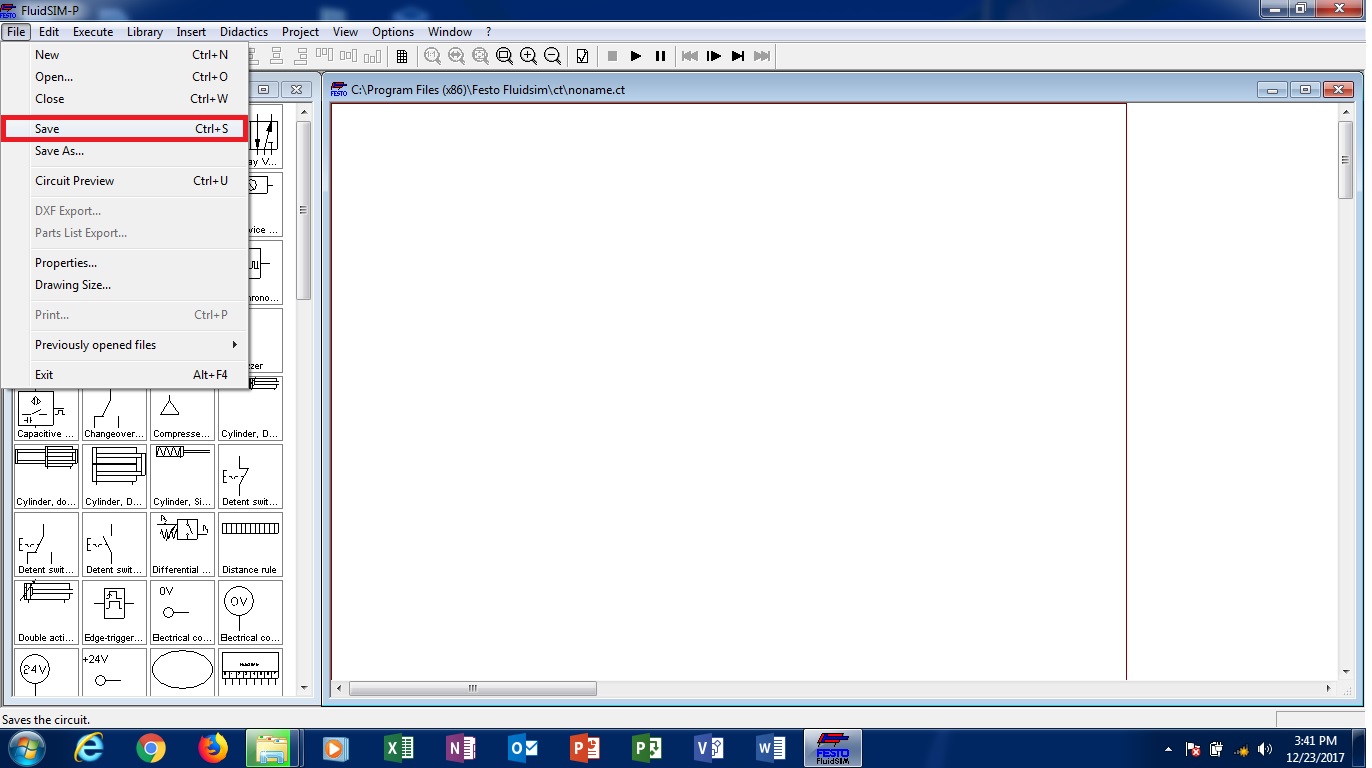Select the circled 24V power supply component

click(x=46, y=672)
